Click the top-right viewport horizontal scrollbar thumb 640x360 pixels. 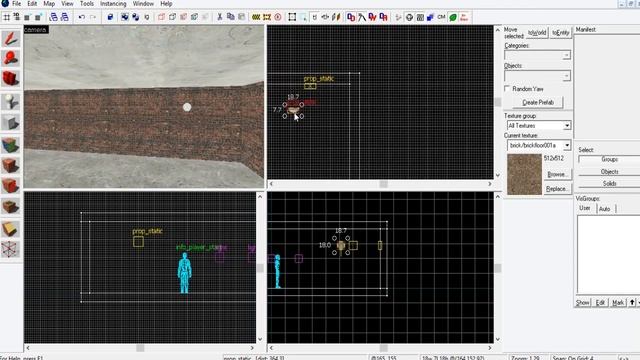coord(383,184)
